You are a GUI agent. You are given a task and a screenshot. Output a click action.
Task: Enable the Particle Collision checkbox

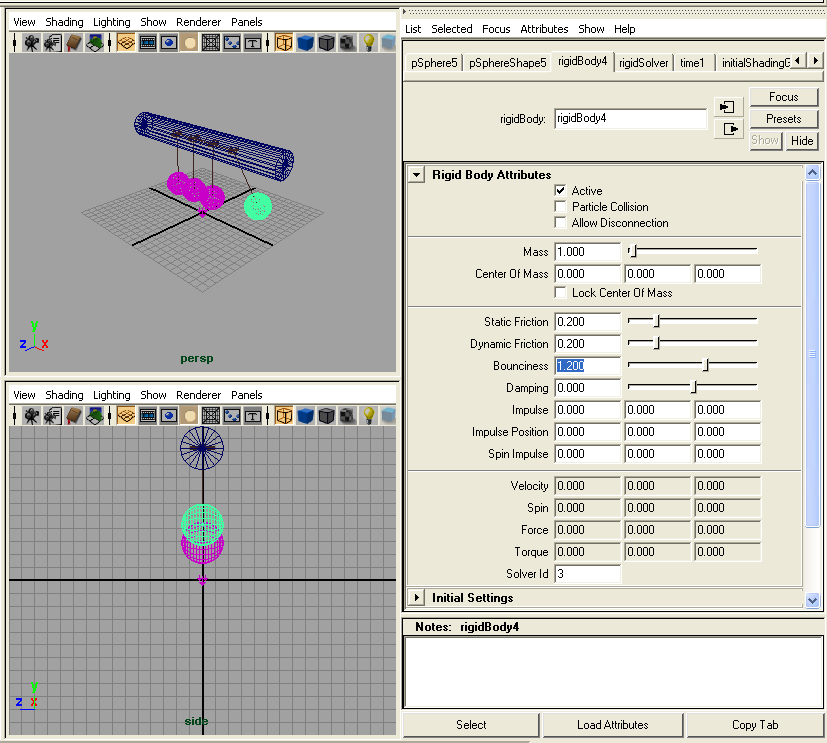point(560,207)
